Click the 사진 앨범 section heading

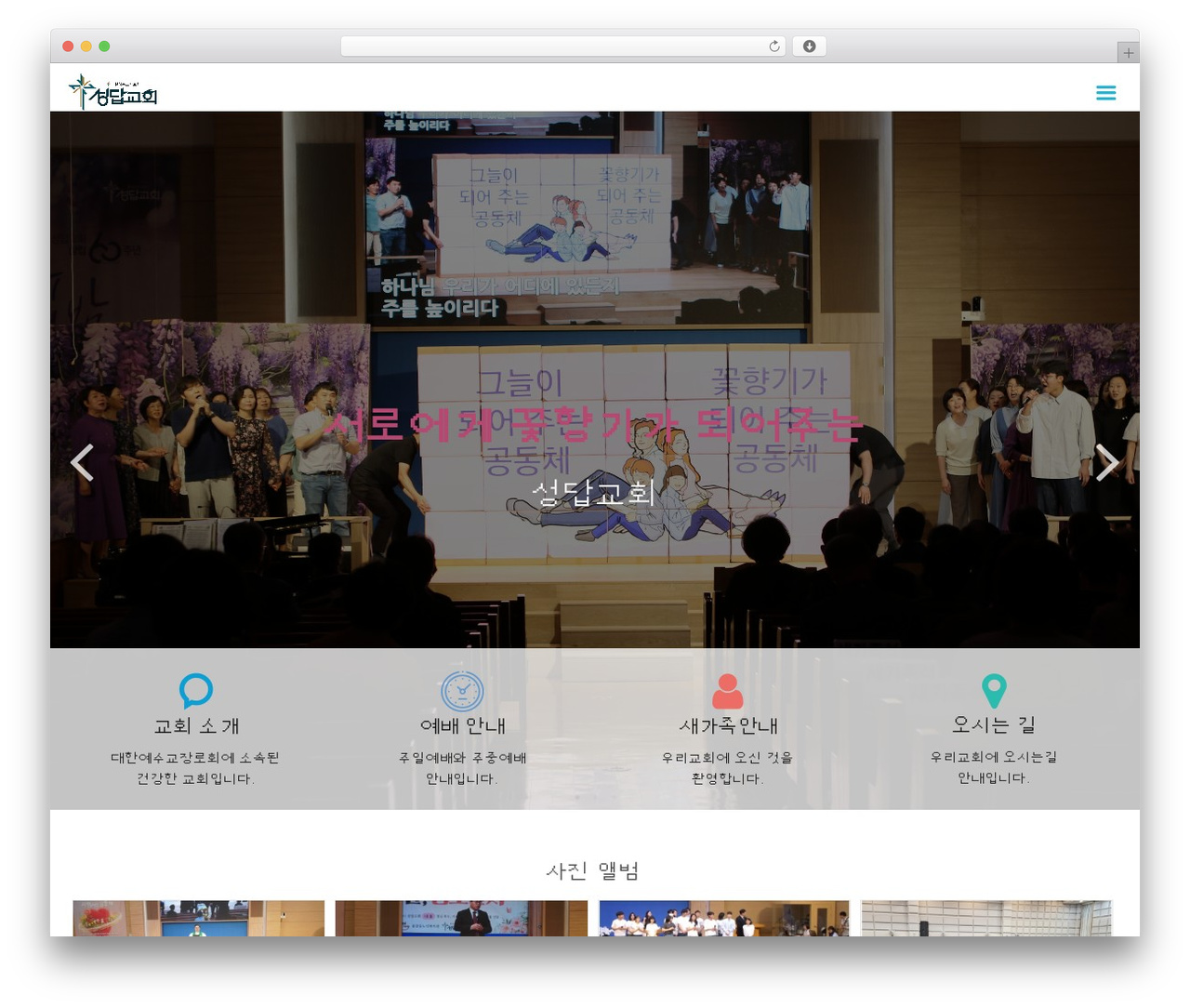(592, 871)
